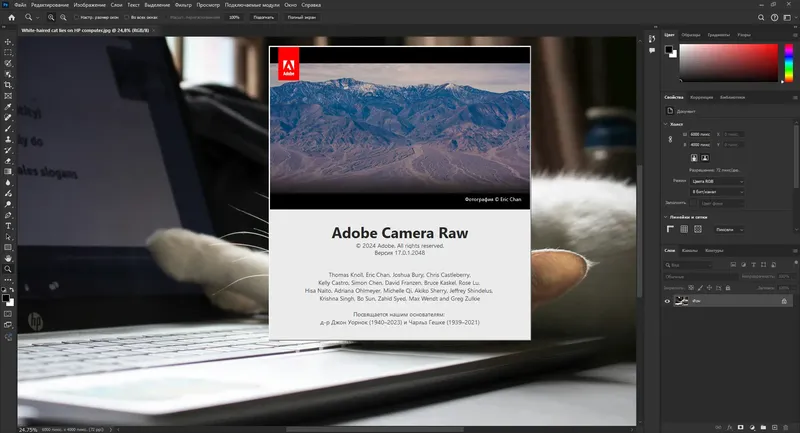
Task: Open the search icon at top right
Action: pos(761,17)
